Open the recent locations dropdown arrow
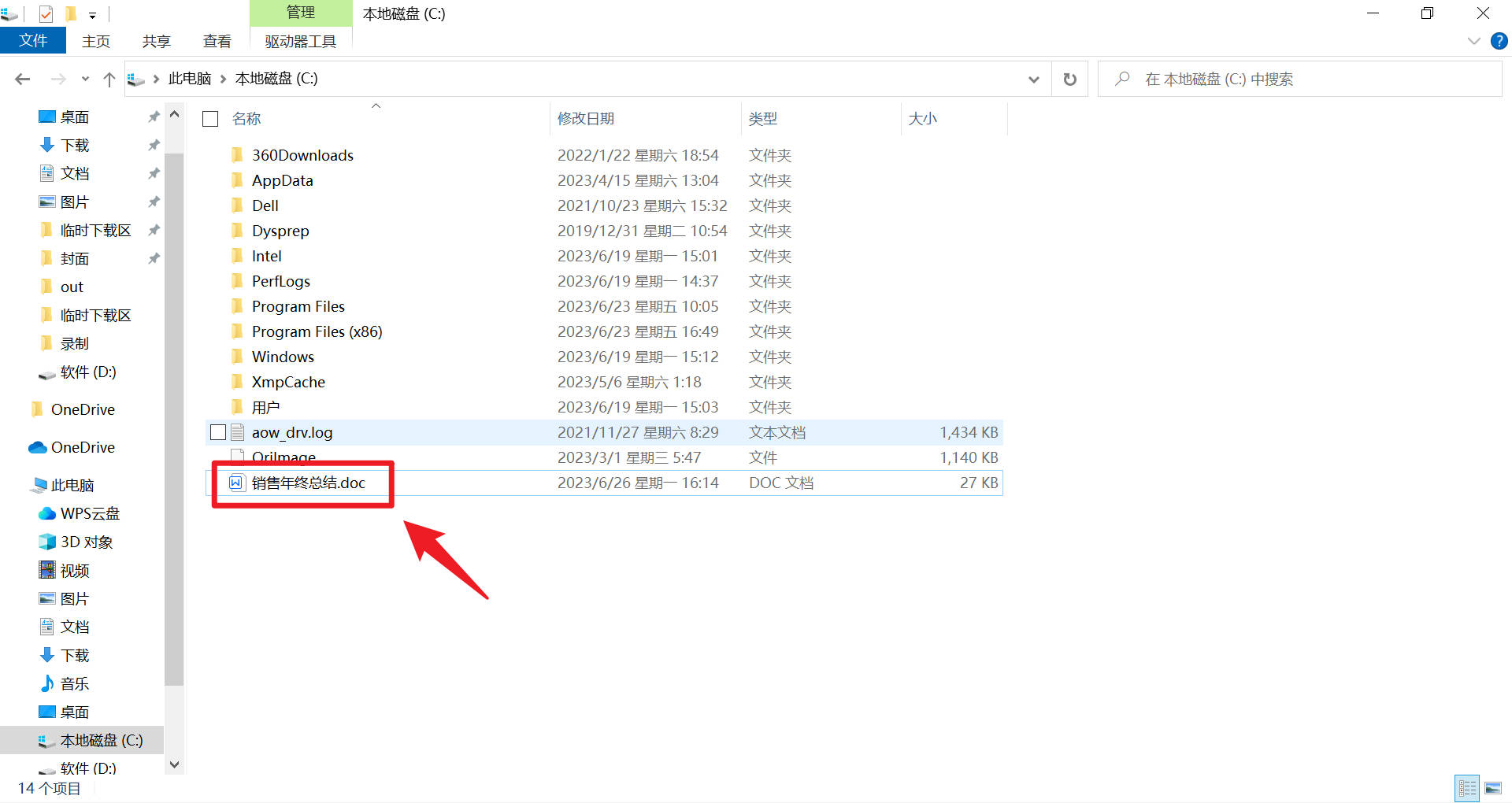The height and width of the screenshot is (803, 1512). pos(85,79)
